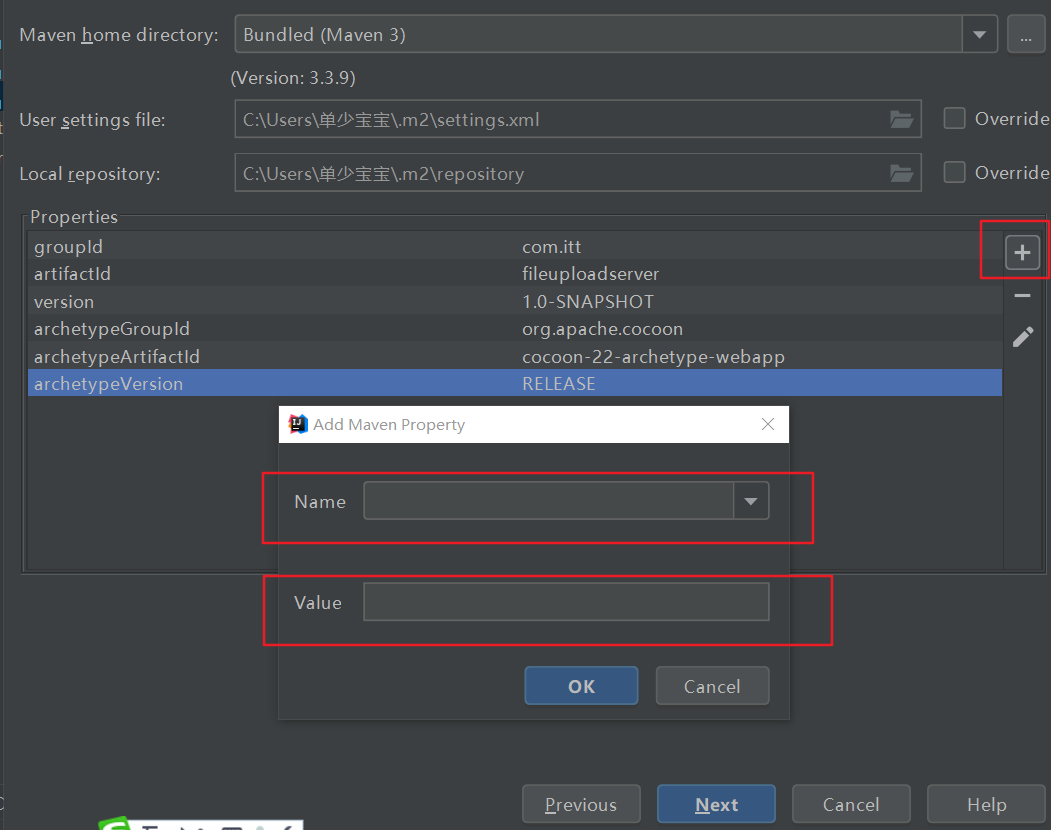Click the RELEASE value cell
The width and height of the screenshot is (1051, 830).
[559, 383]
